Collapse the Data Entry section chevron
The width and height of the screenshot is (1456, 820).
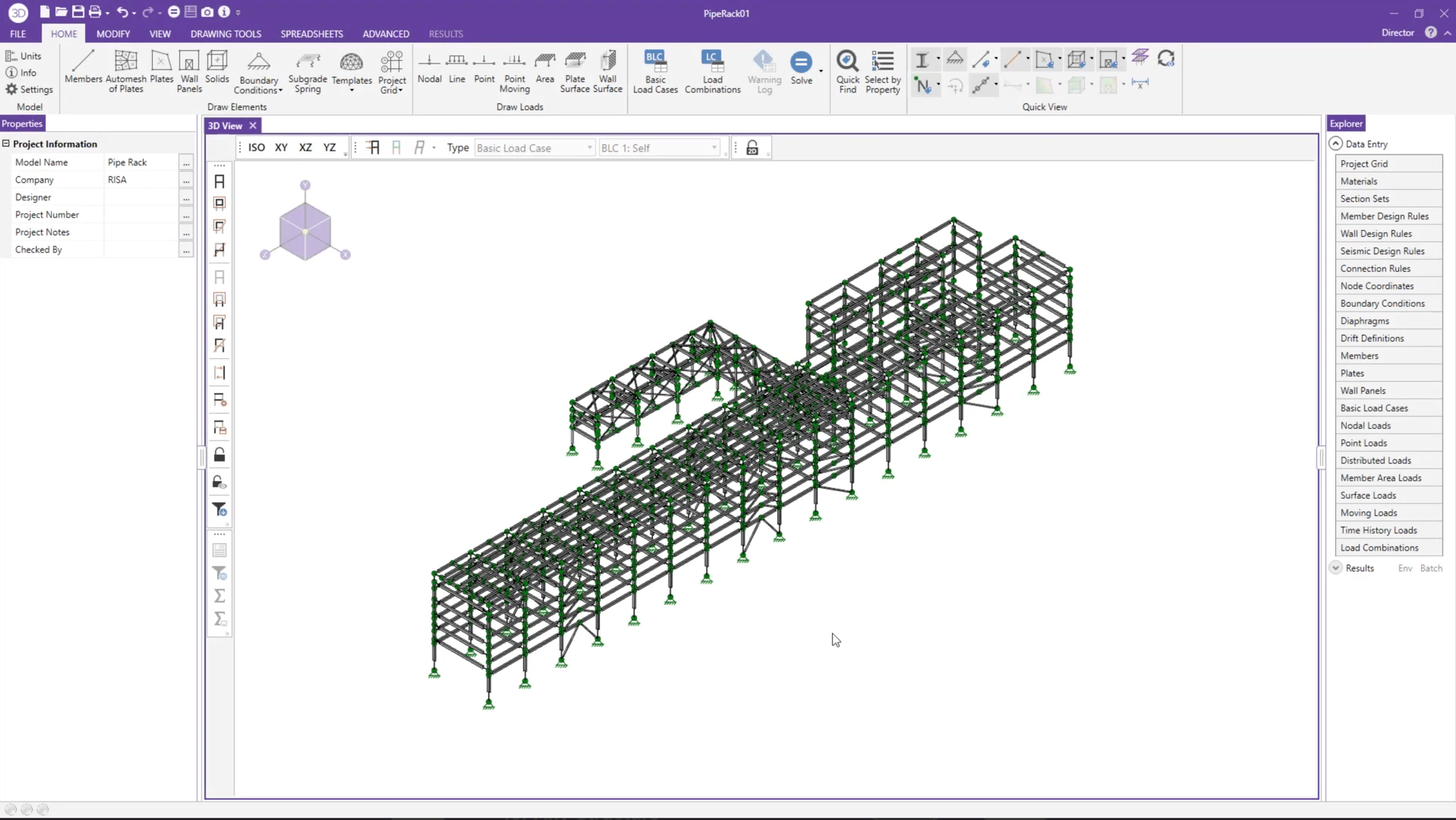1336,143
